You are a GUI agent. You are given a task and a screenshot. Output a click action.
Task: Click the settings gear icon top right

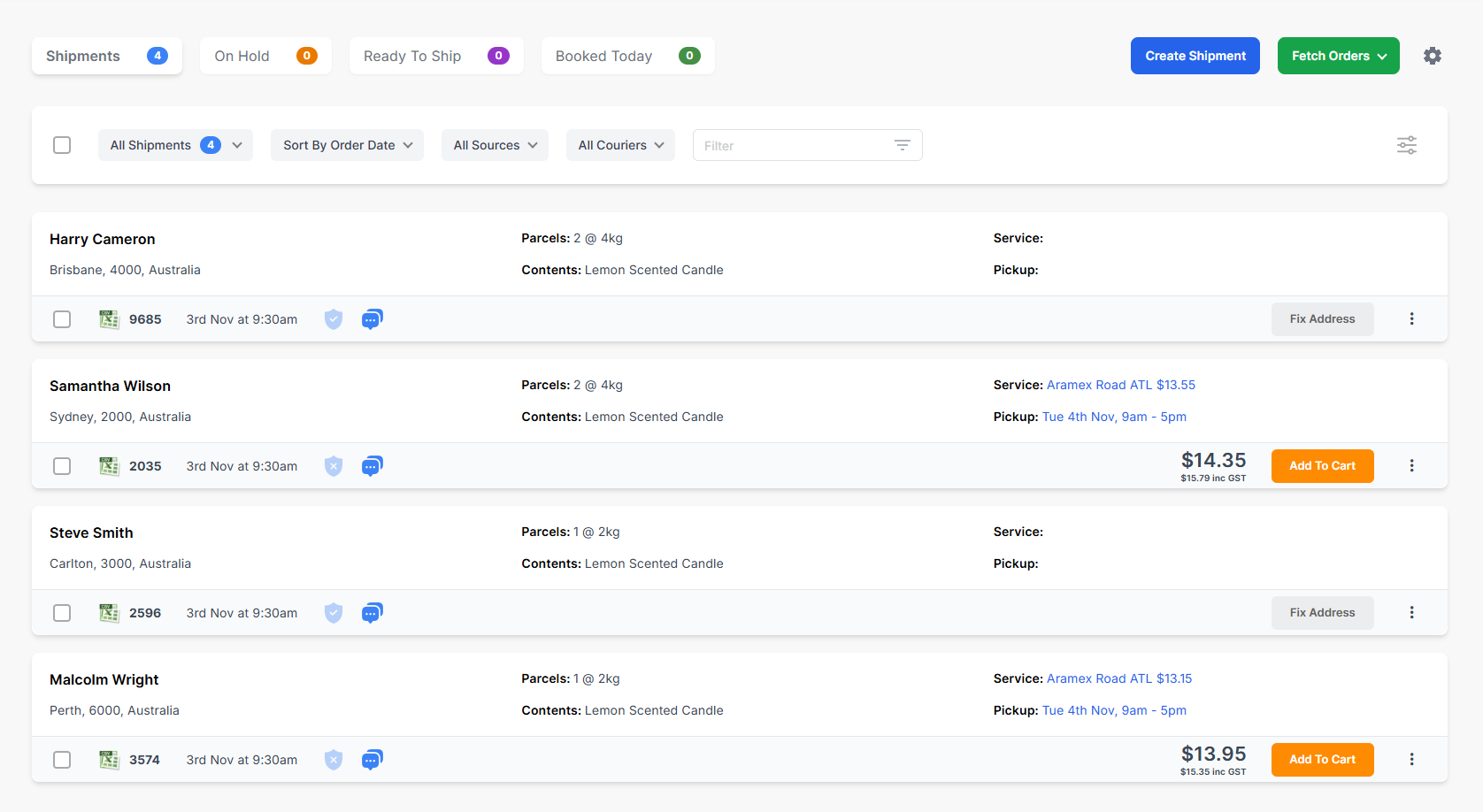pyautogui.click(x=1433, y=55)
